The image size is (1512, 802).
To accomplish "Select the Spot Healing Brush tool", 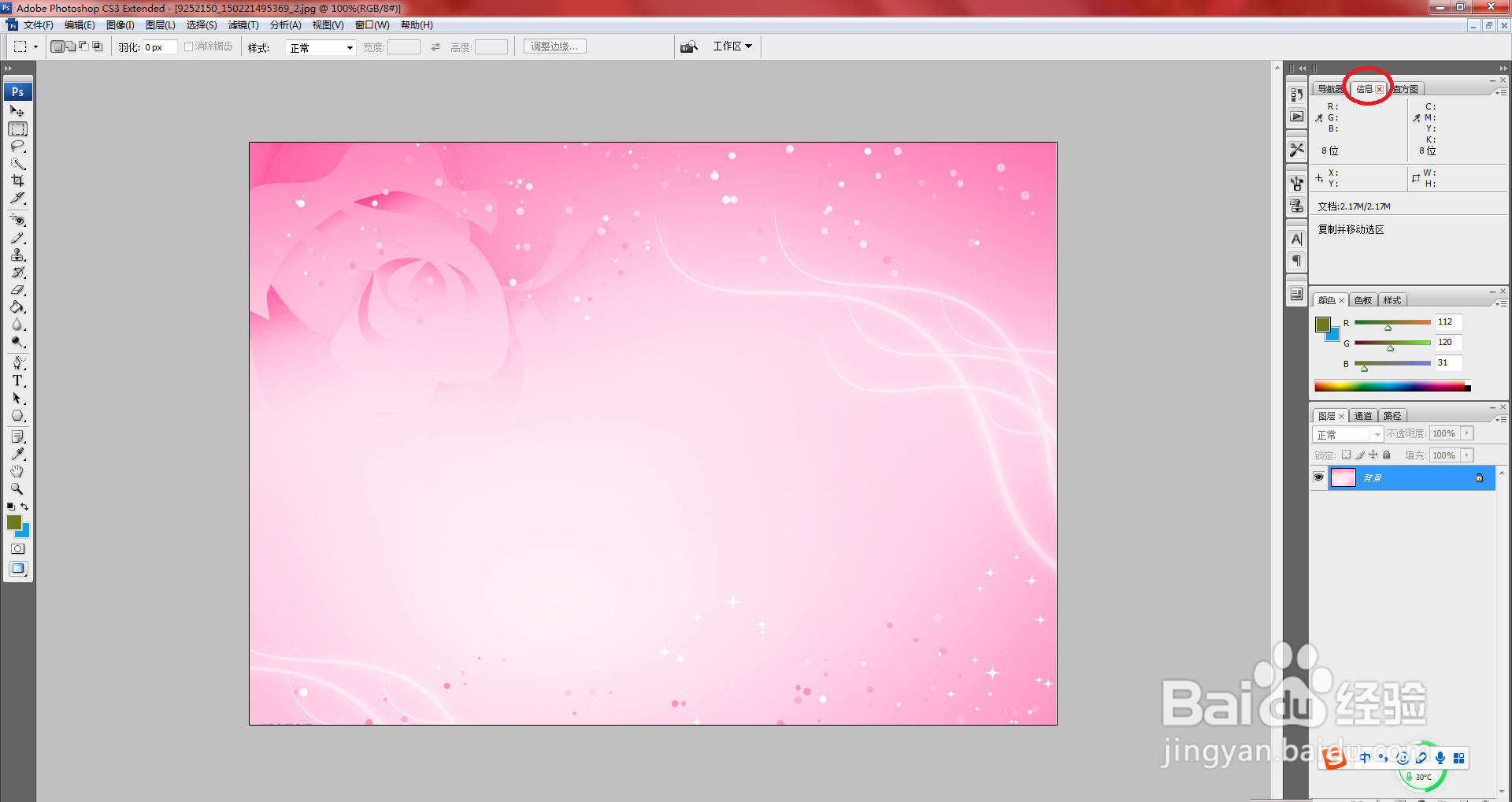I will pos(17,220).
